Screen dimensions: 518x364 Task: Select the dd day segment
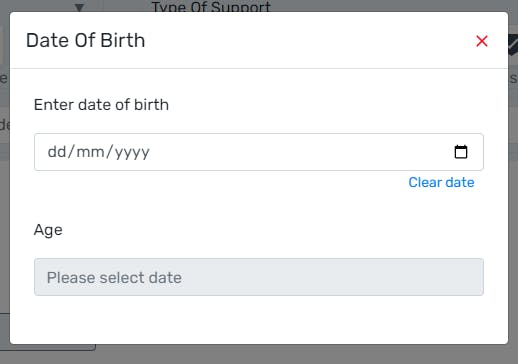(x=57, y=152)
